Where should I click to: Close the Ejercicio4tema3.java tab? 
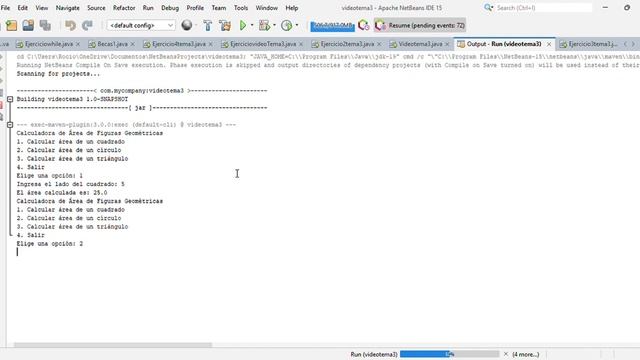(211, 44)
